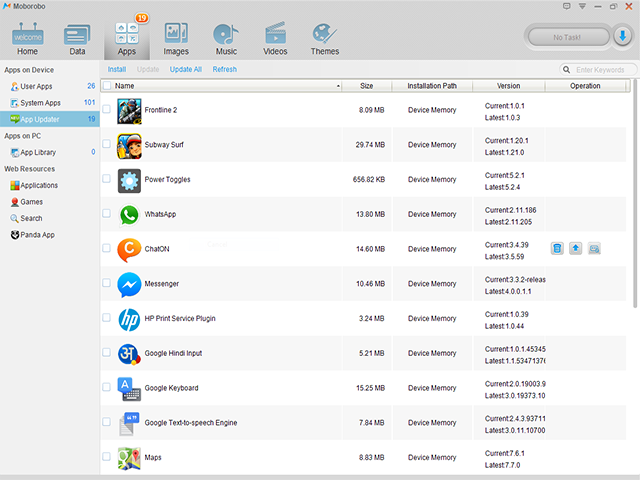Check the Frontline 2 checkbox

coord(107,109)
